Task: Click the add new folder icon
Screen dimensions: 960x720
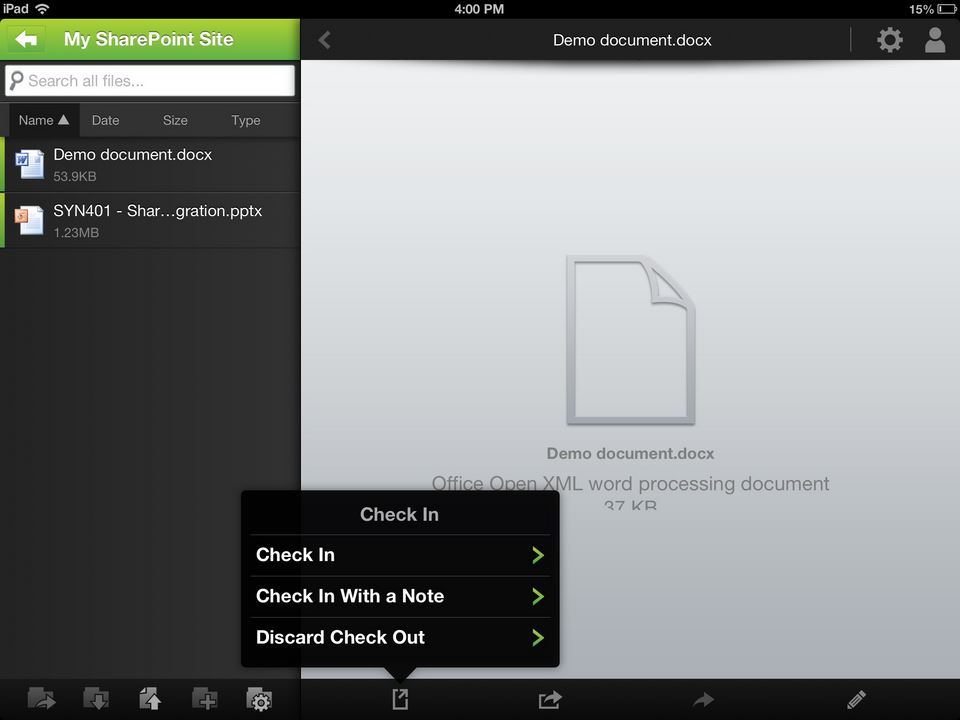Action: pos(204,699)
